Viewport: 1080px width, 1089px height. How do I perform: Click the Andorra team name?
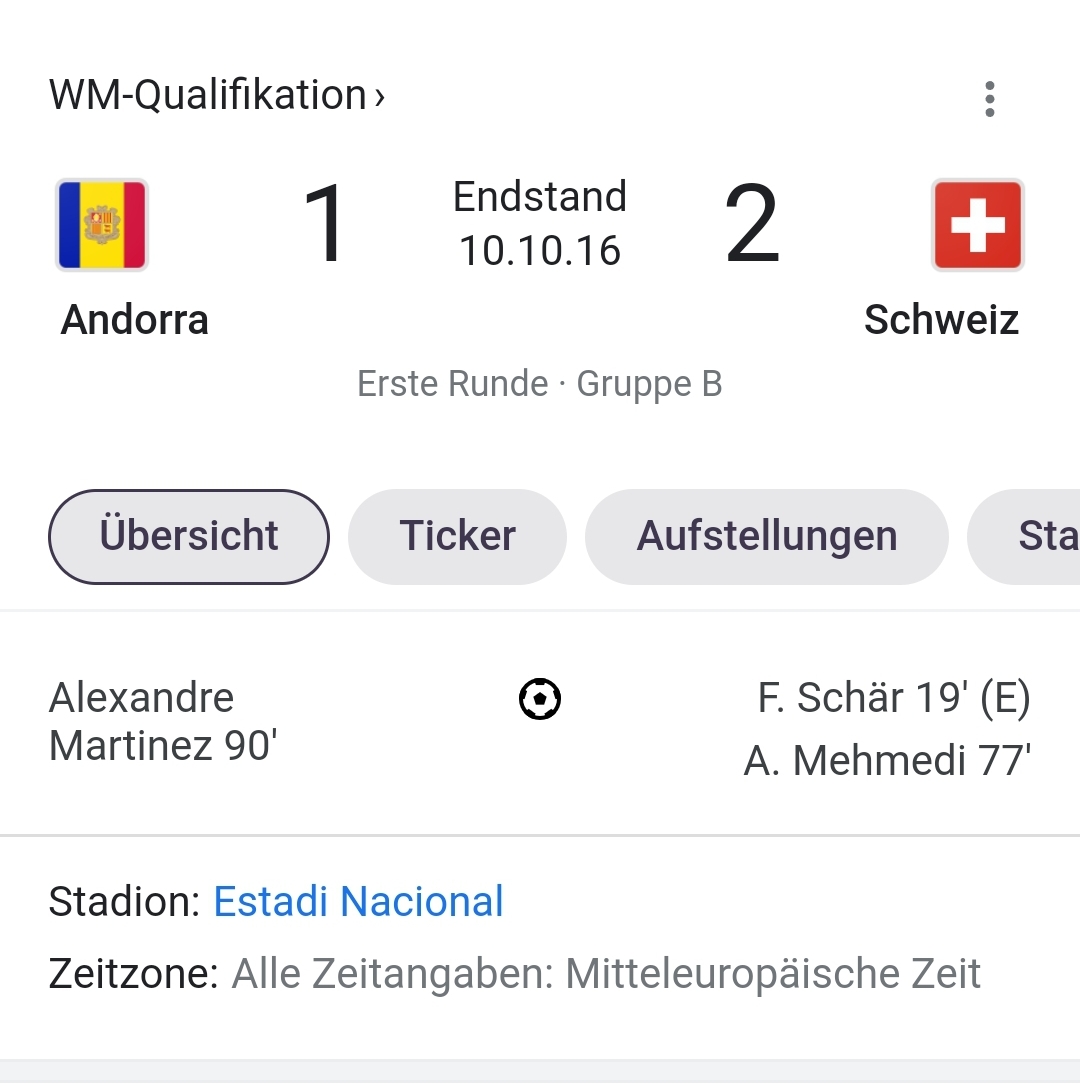pos(135,320)
